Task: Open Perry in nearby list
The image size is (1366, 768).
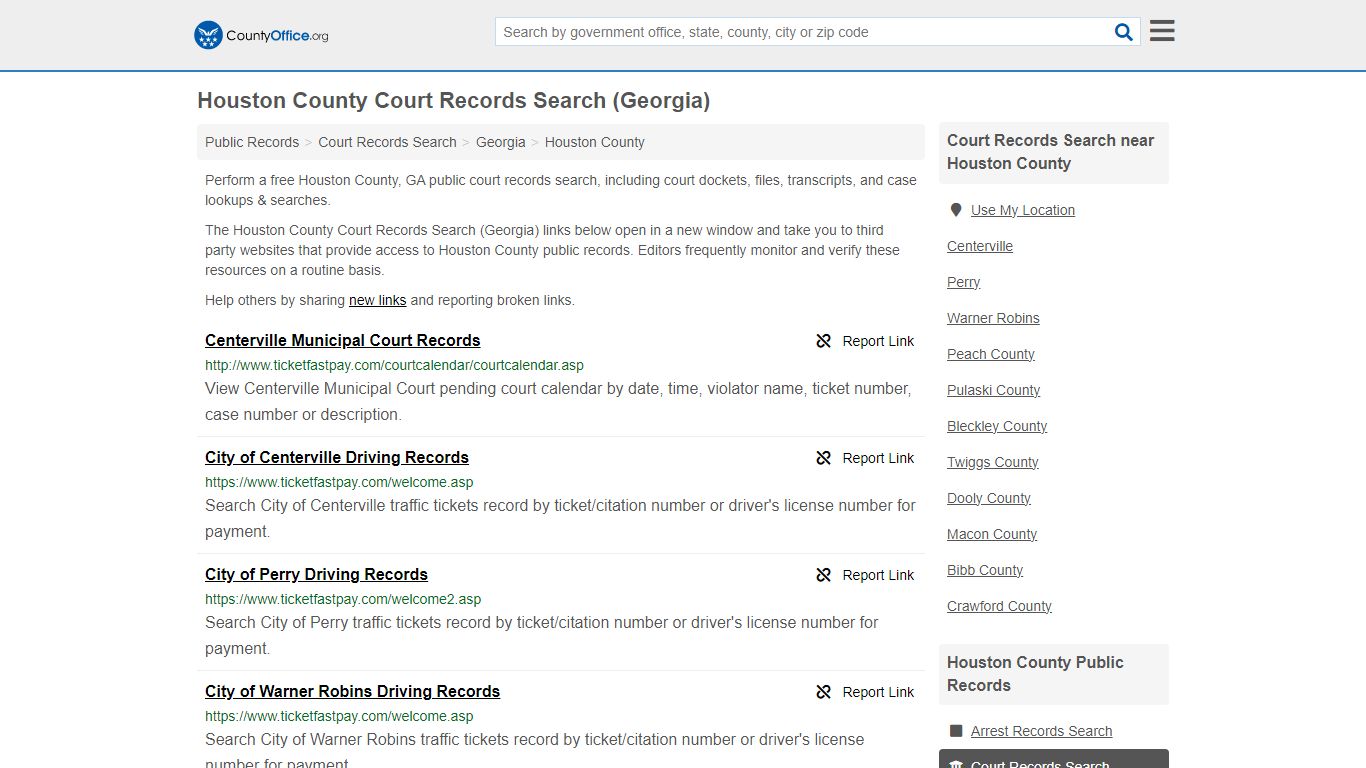Action: point(964,282)
